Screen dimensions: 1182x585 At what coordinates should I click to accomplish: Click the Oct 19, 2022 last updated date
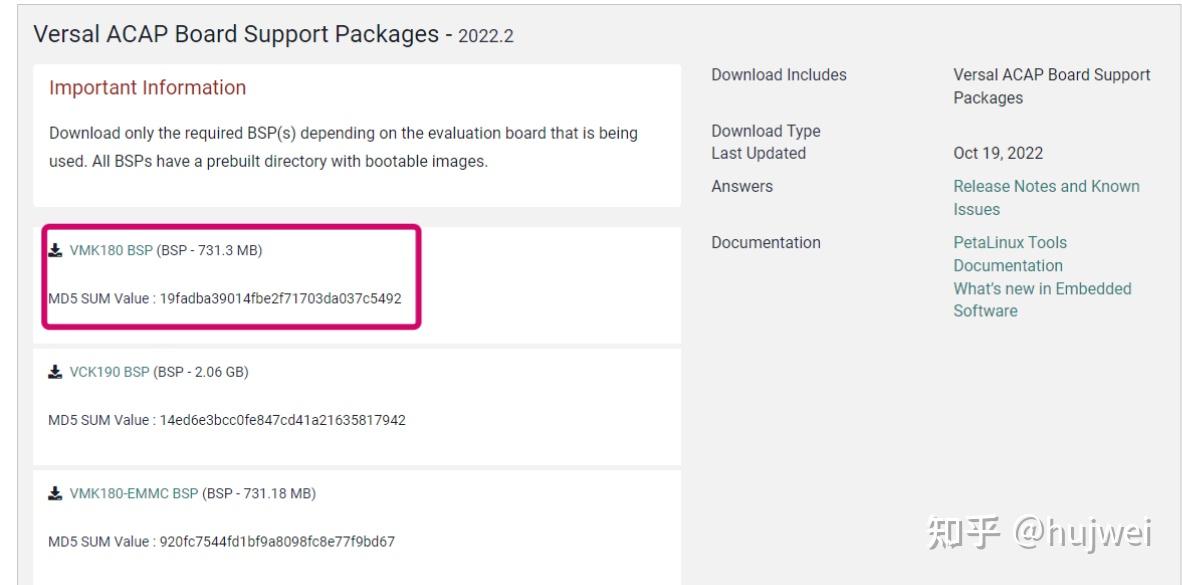[x=998, y=153]
